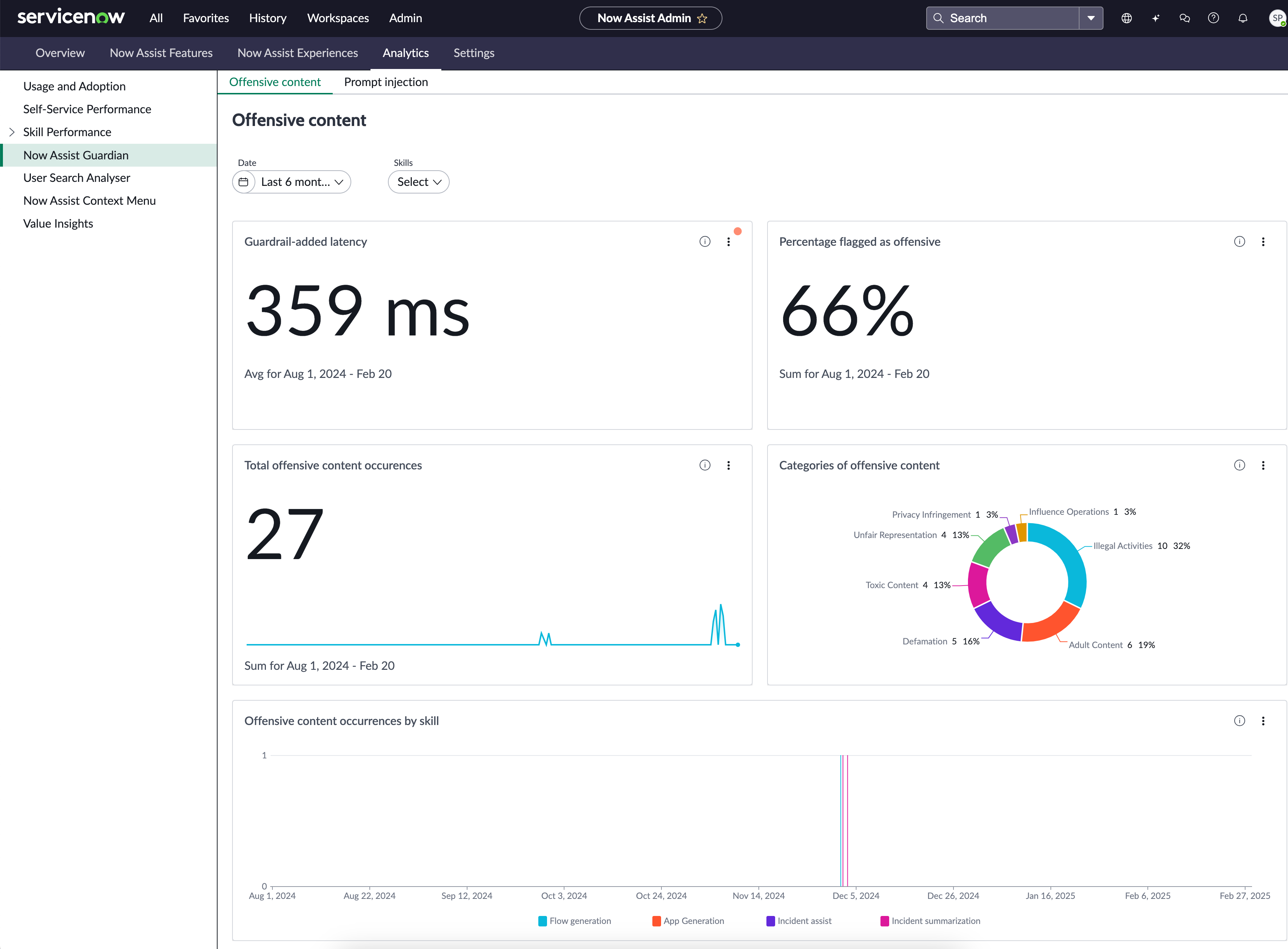The width and height of the screenshot is (1288, 949).
Task: Click the orange notification dot on latency card
Action: 737,232
